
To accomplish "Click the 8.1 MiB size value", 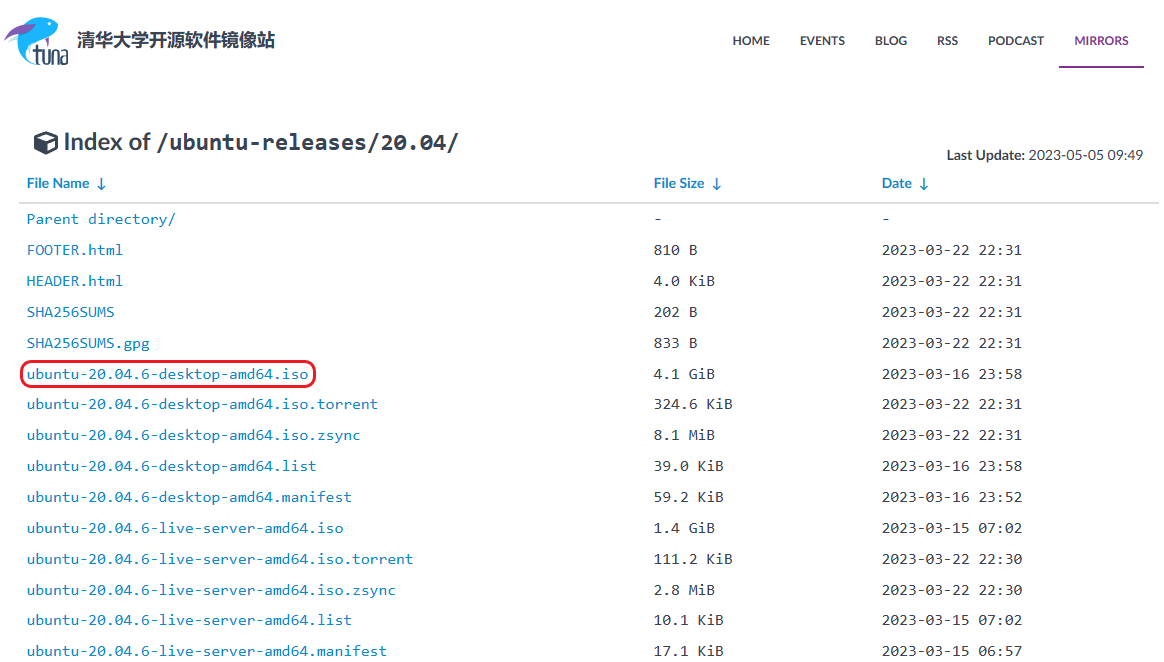I will point(684,436).
